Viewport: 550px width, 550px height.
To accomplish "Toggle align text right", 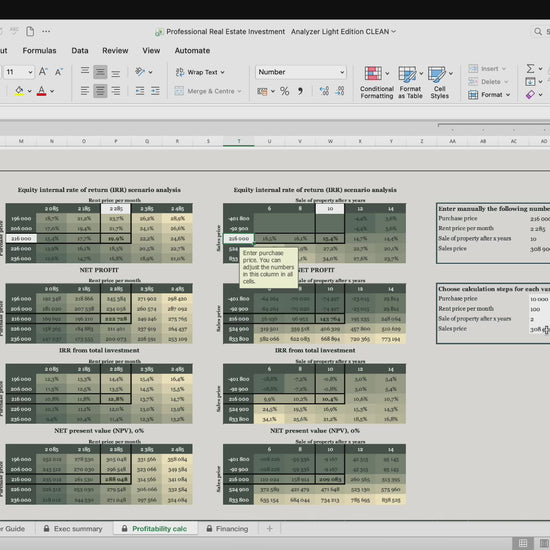I will (x=116, y=91).
